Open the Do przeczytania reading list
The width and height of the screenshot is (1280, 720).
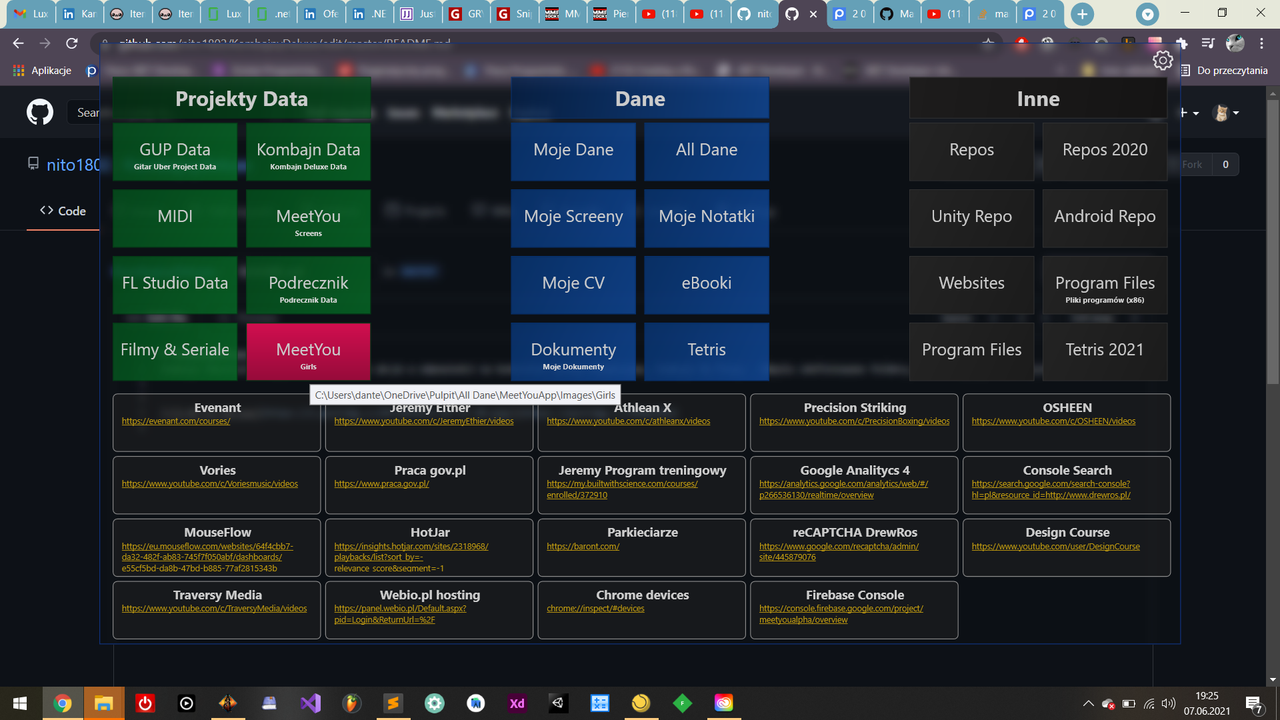(x=1223, y=71)
